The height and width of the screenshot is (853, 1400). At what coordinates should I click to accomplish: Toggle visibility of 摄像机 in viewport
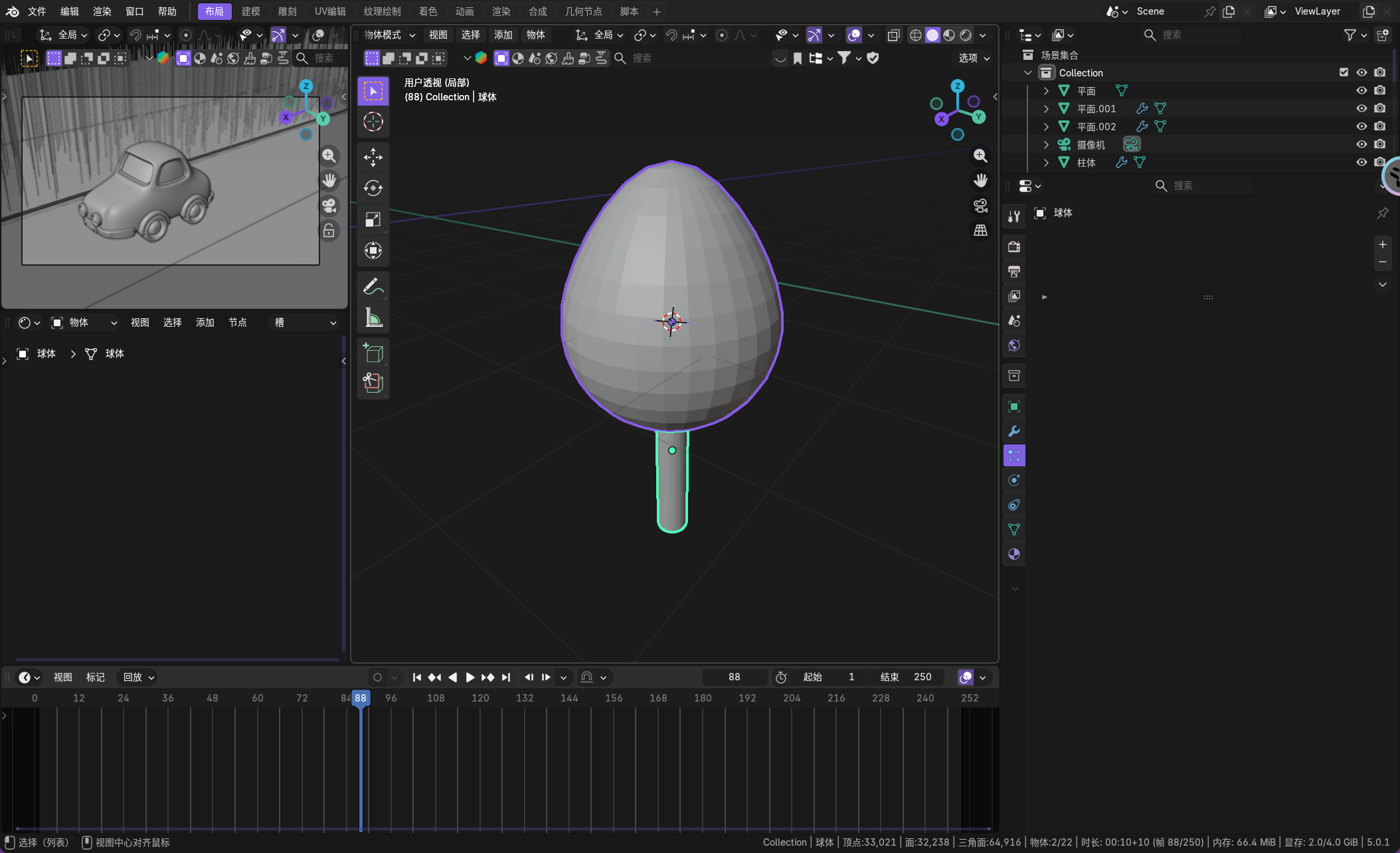(x=1361, y=144)
